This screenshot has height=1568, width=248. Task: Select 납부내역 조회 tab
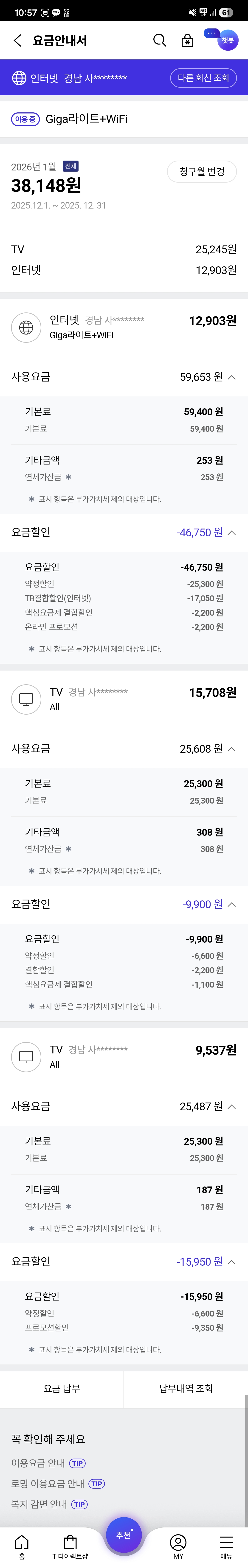pyautogui.click(x=186, y=1388)
